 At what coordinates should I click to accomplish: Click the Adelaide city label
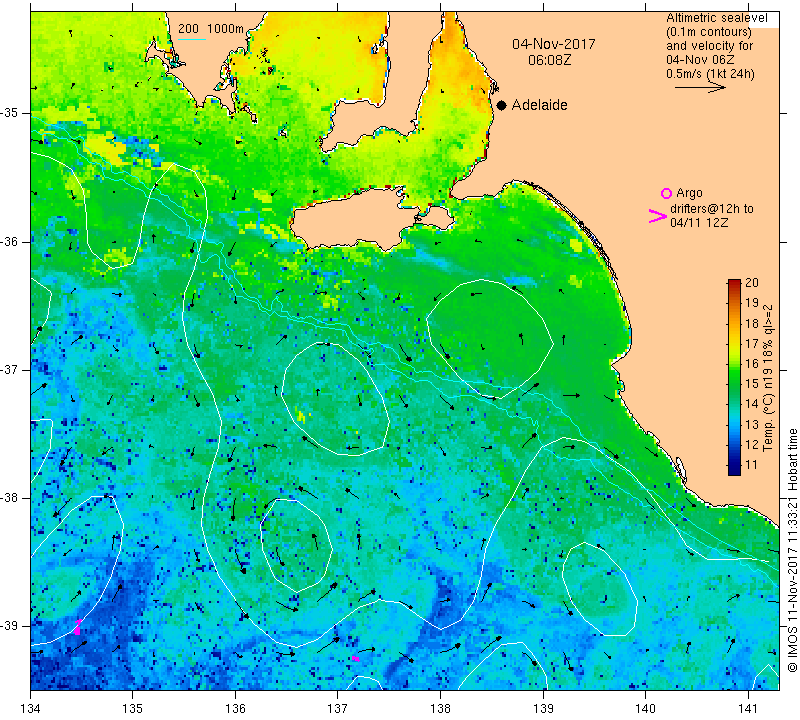(539, 105)
